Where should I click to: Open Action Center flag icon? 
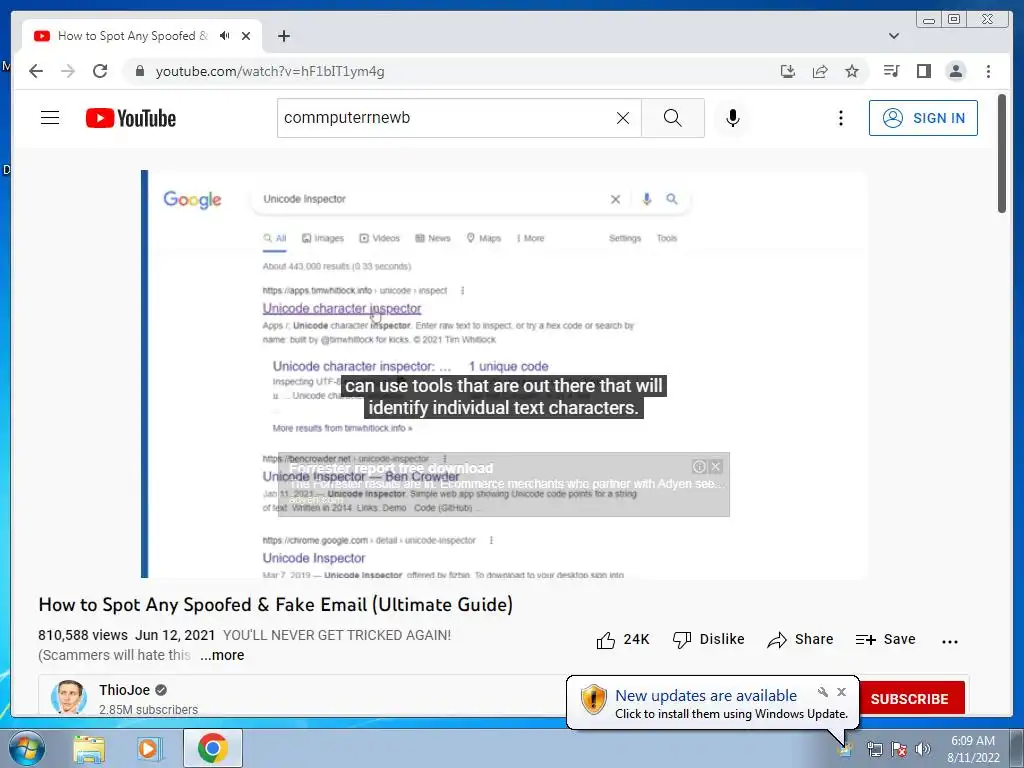point(899,749)
